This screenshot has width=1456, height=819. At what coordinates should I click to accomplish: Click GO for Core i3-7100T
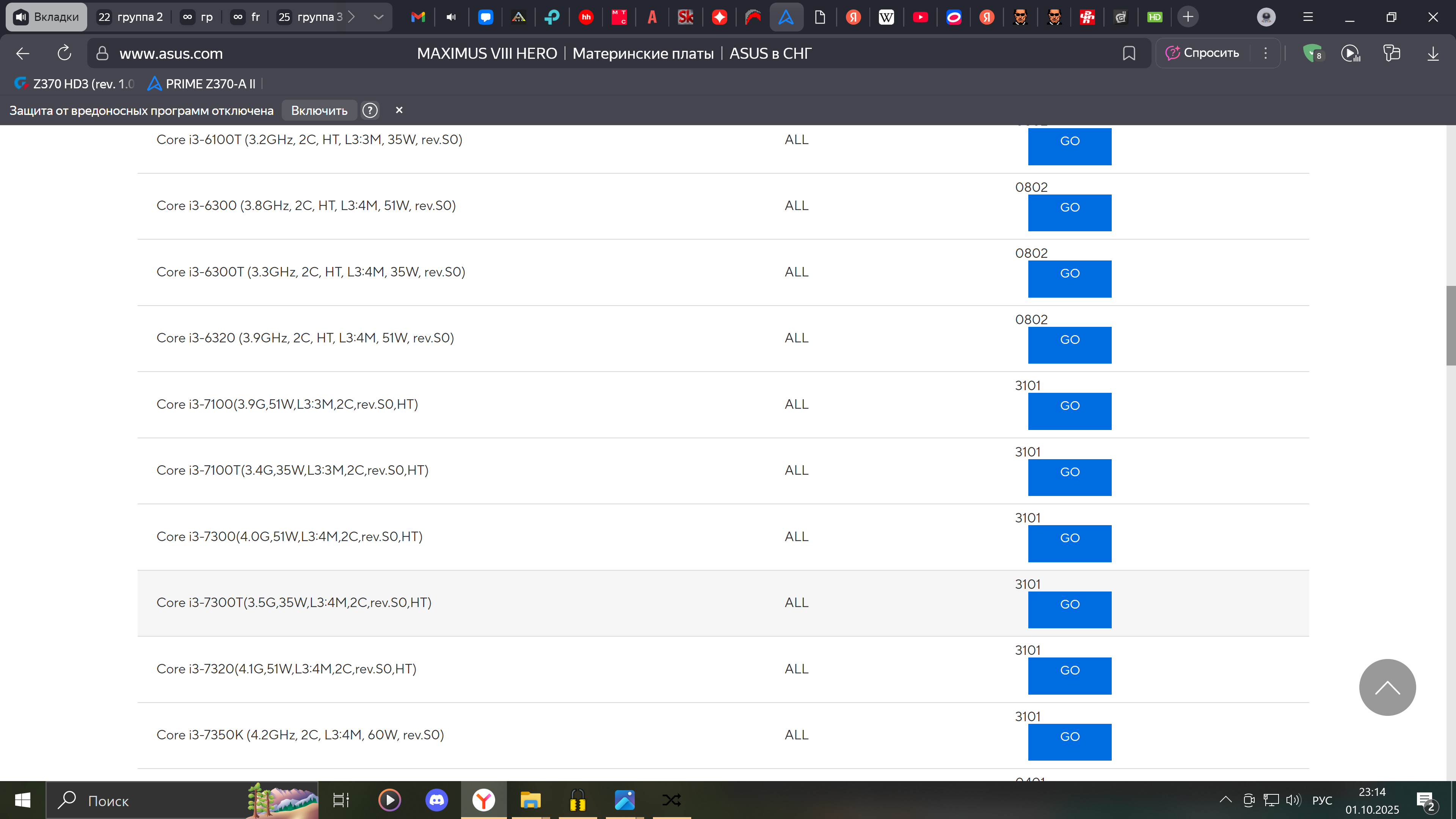[x=1069, y=477]
